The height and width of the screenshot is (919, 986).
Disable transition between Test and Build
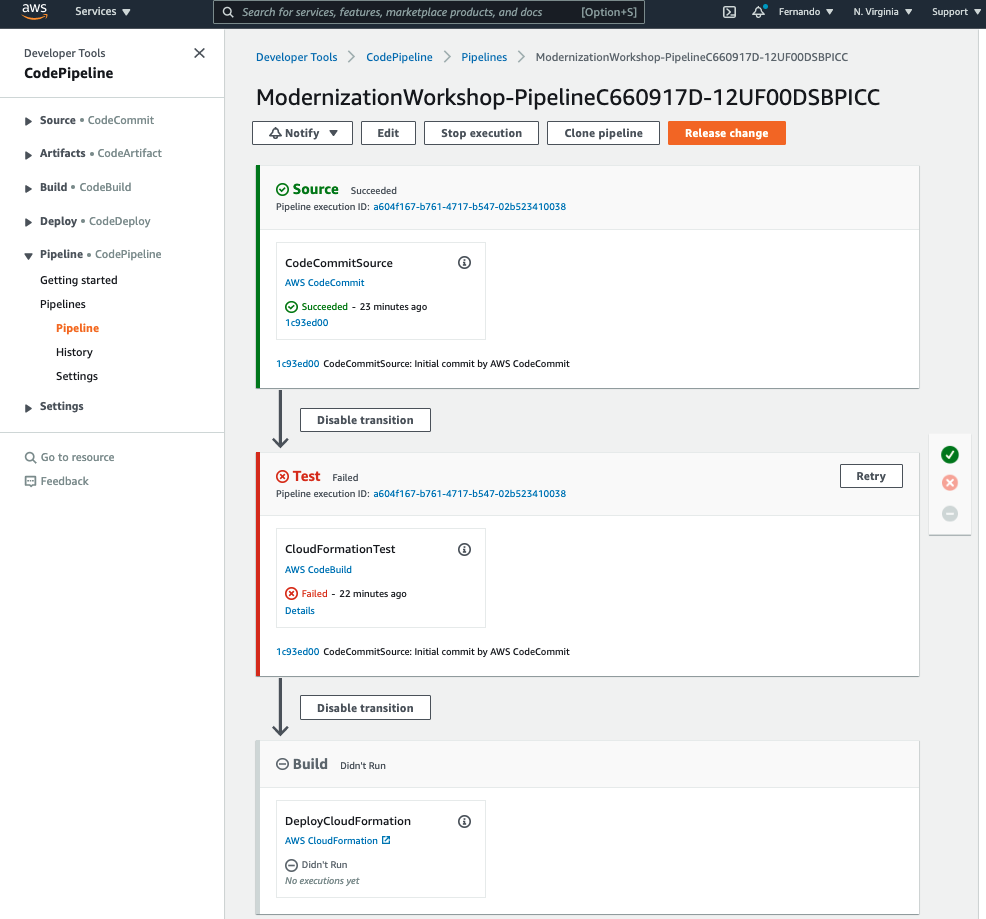tap(365, 708)
